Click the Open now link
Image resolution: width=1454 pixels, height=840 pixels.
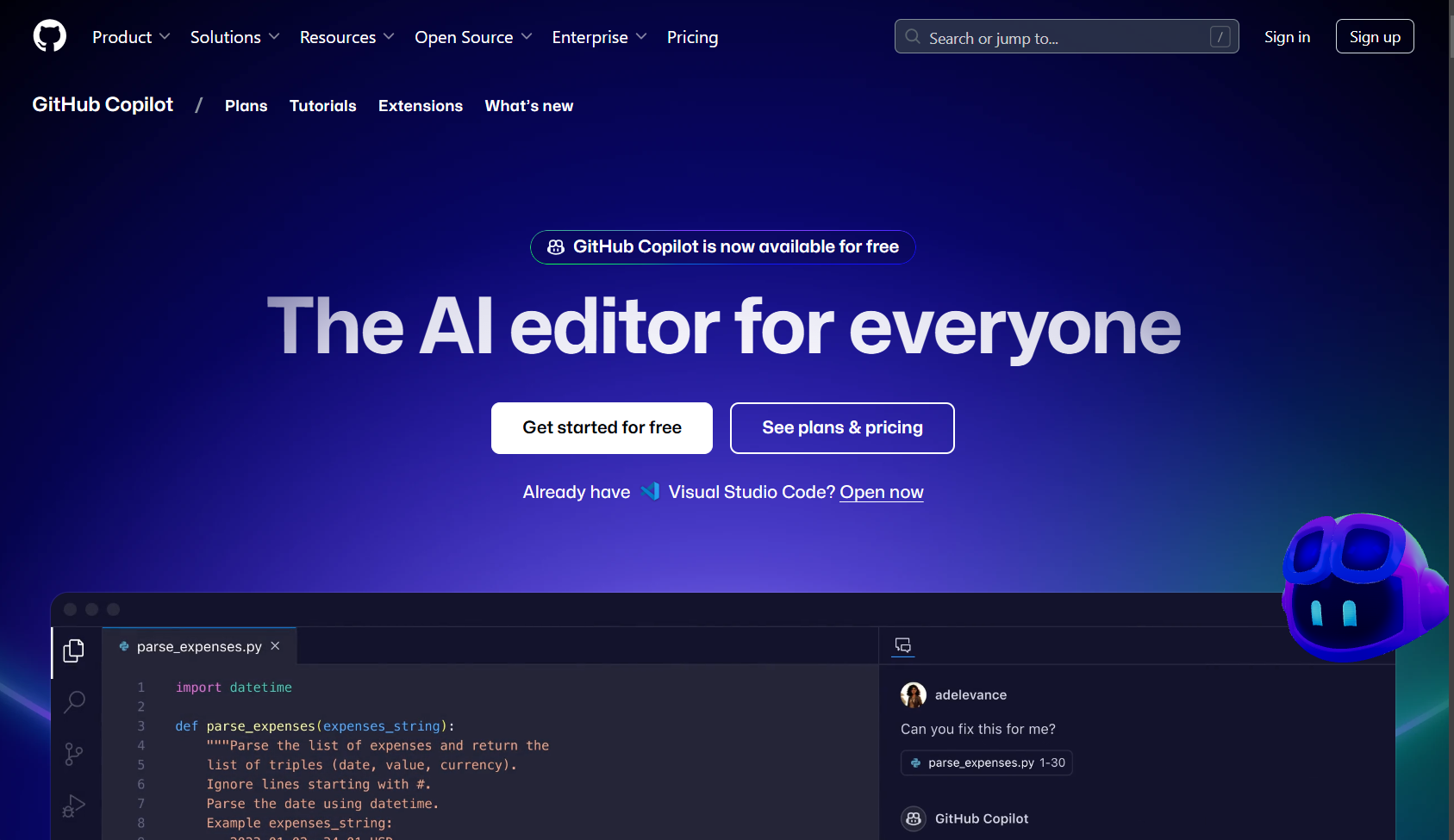point(881,491)
